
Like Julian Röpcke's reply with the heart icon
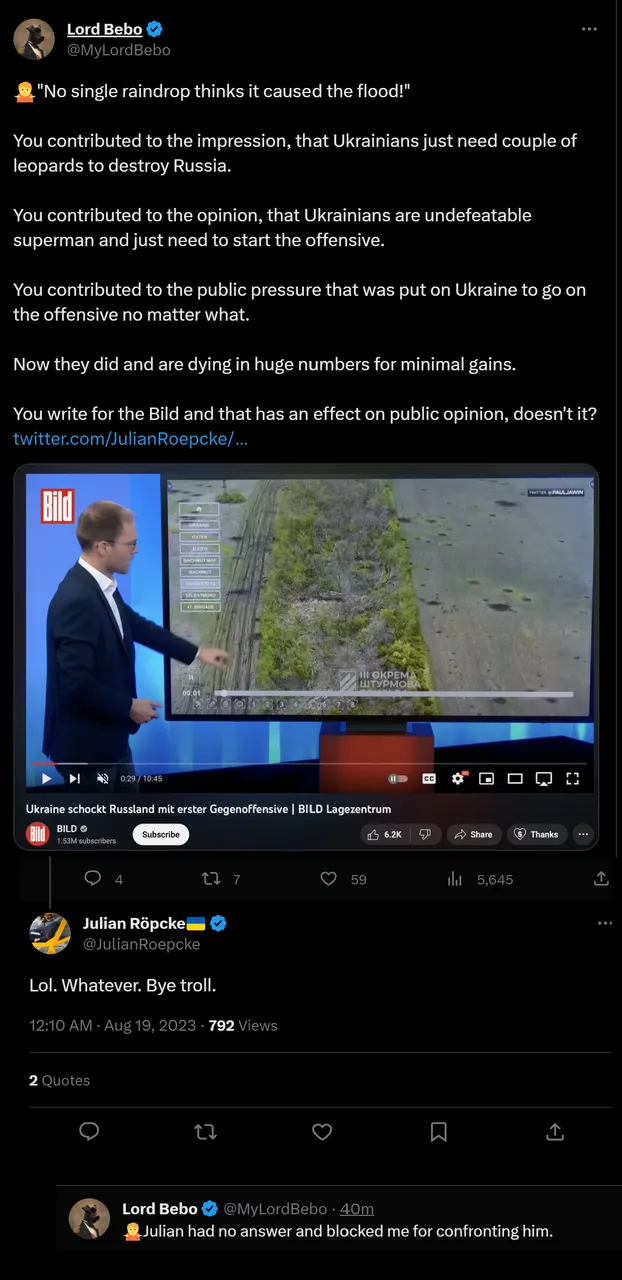click(x=322, y=1131)
